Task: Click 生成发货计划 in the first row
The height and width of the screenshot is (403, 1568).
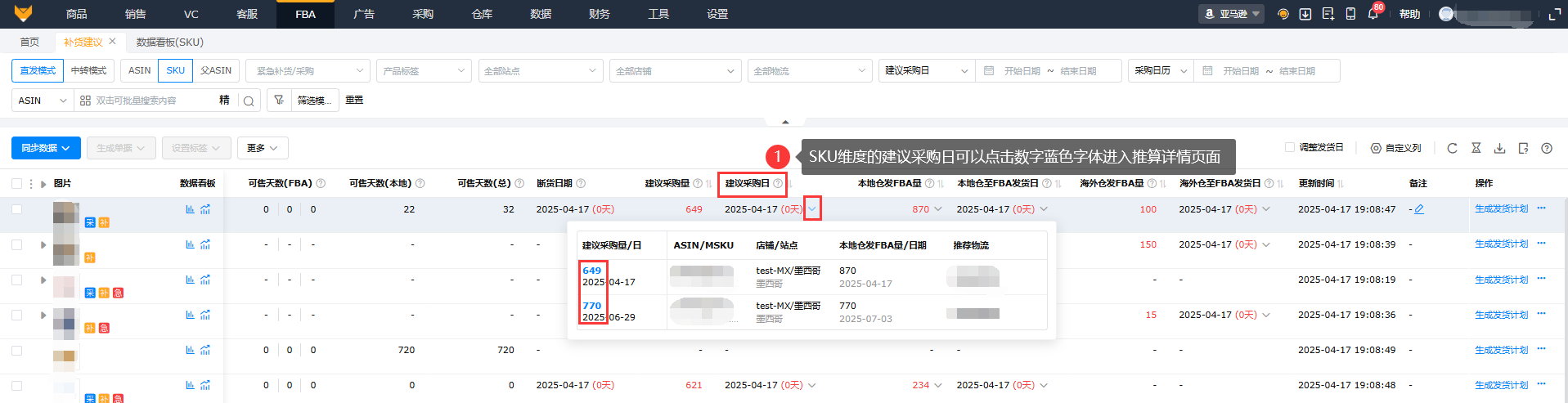Action: tap(1501, 208)
